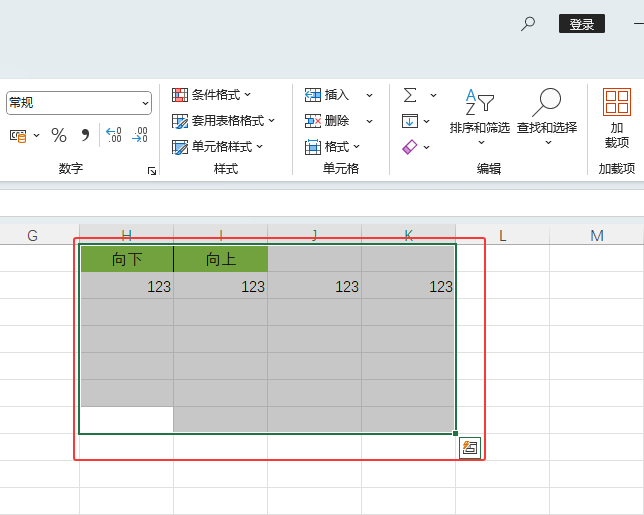The width and height of the screenshot is (644, 515).
Task: Open the 排序和筛选 sort and filter menu
Action: (480, 117)
